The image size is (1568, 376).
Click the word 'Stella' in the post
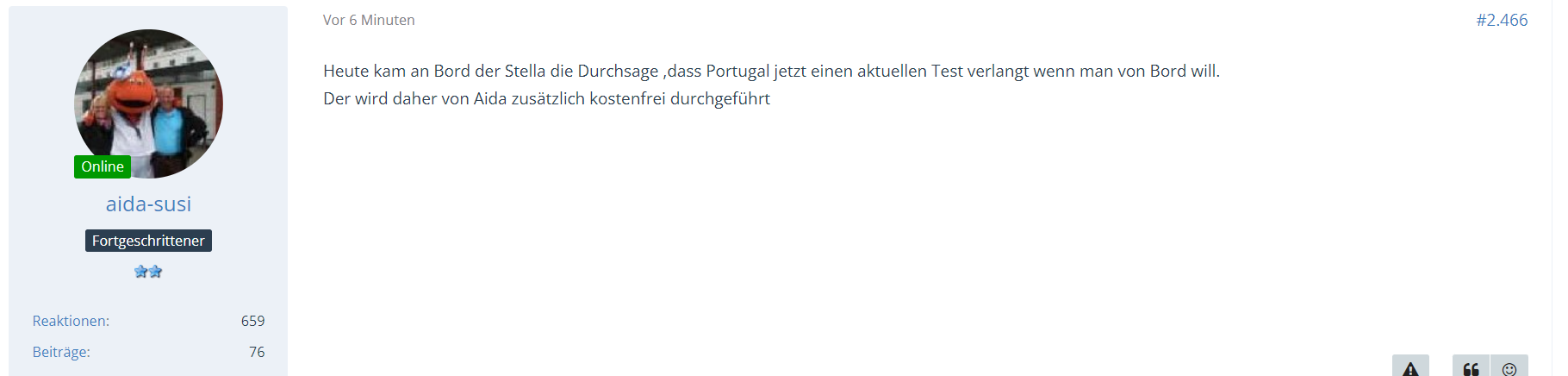click(x=525, y=71)
